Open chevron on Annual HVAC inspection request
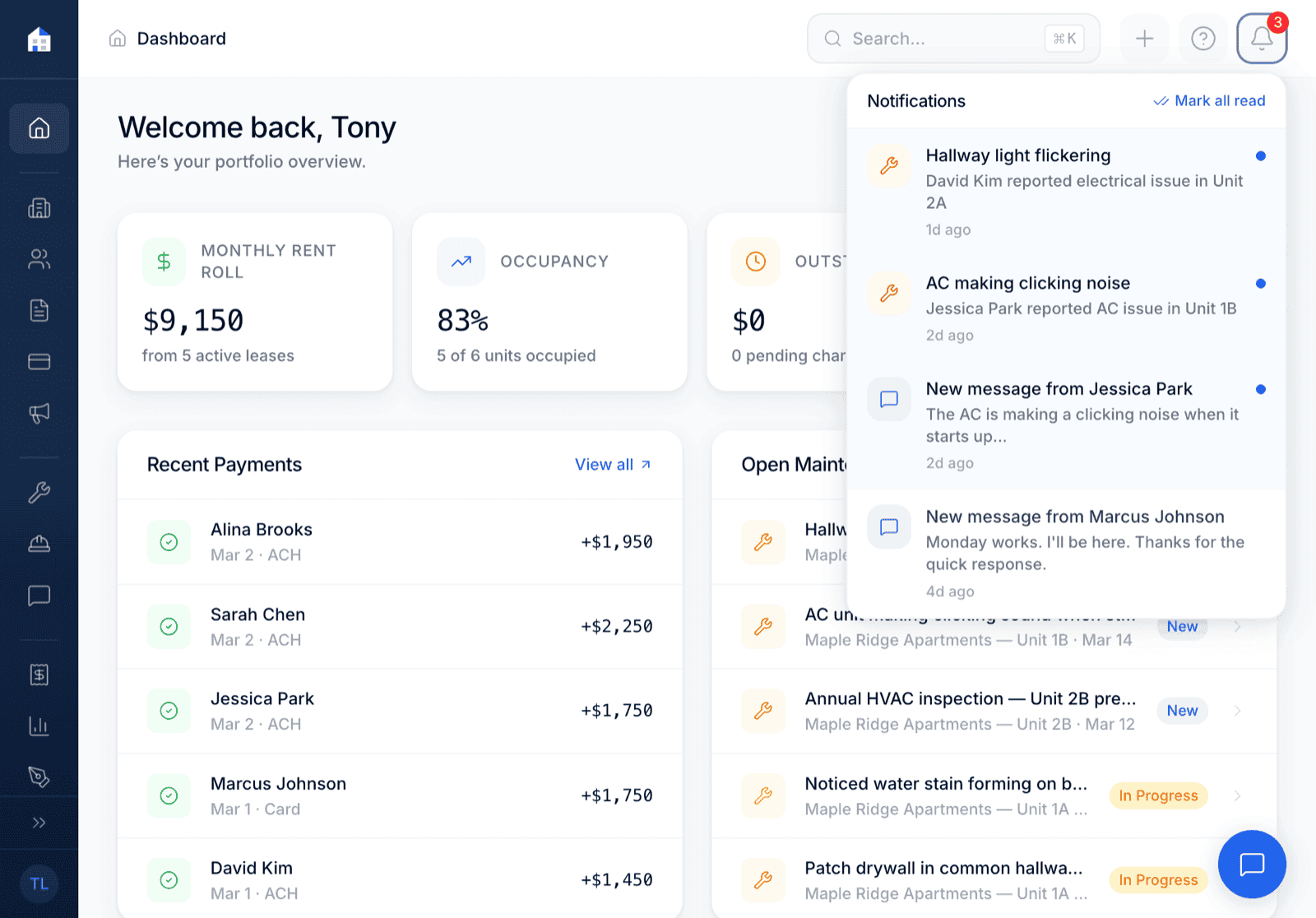1316x918 pixels. tap(1238, 711)
